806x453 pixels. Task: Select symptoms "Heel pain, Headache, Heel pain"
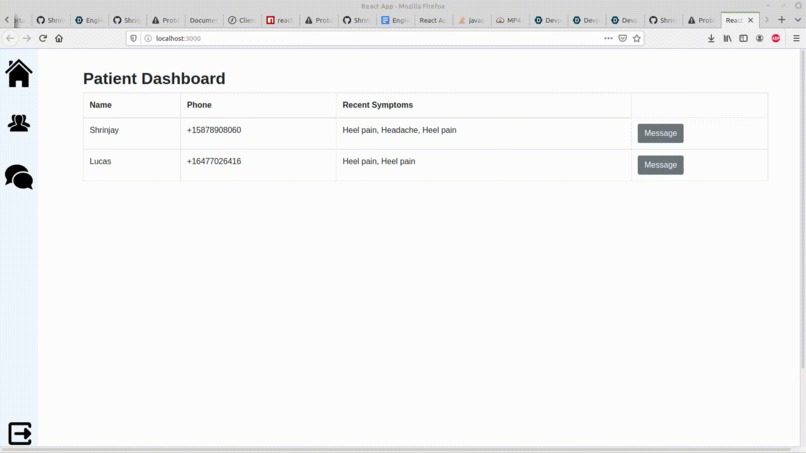click(x=399, y=130)
